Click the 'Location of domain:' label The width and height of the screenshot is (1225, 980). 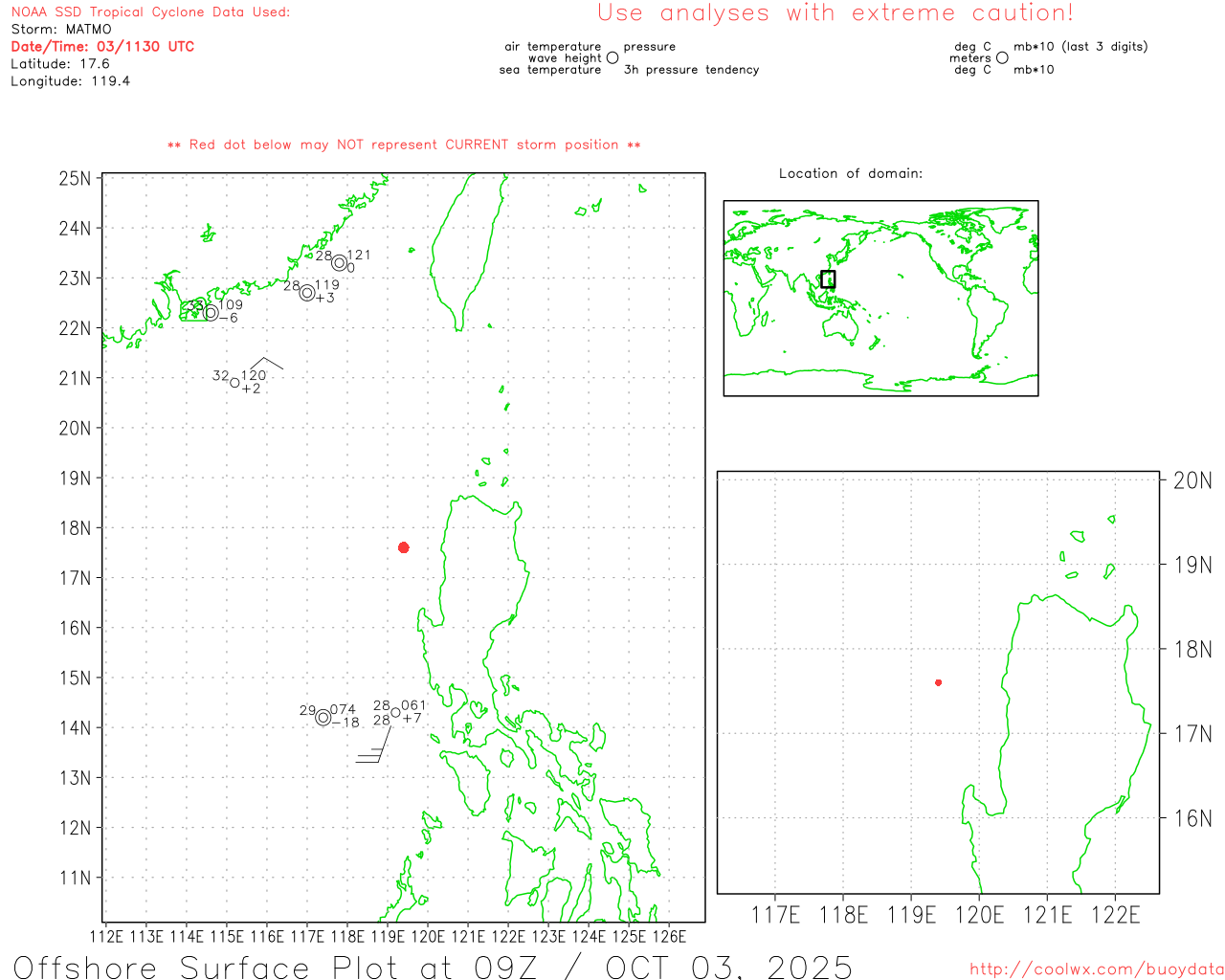[850, 173]
